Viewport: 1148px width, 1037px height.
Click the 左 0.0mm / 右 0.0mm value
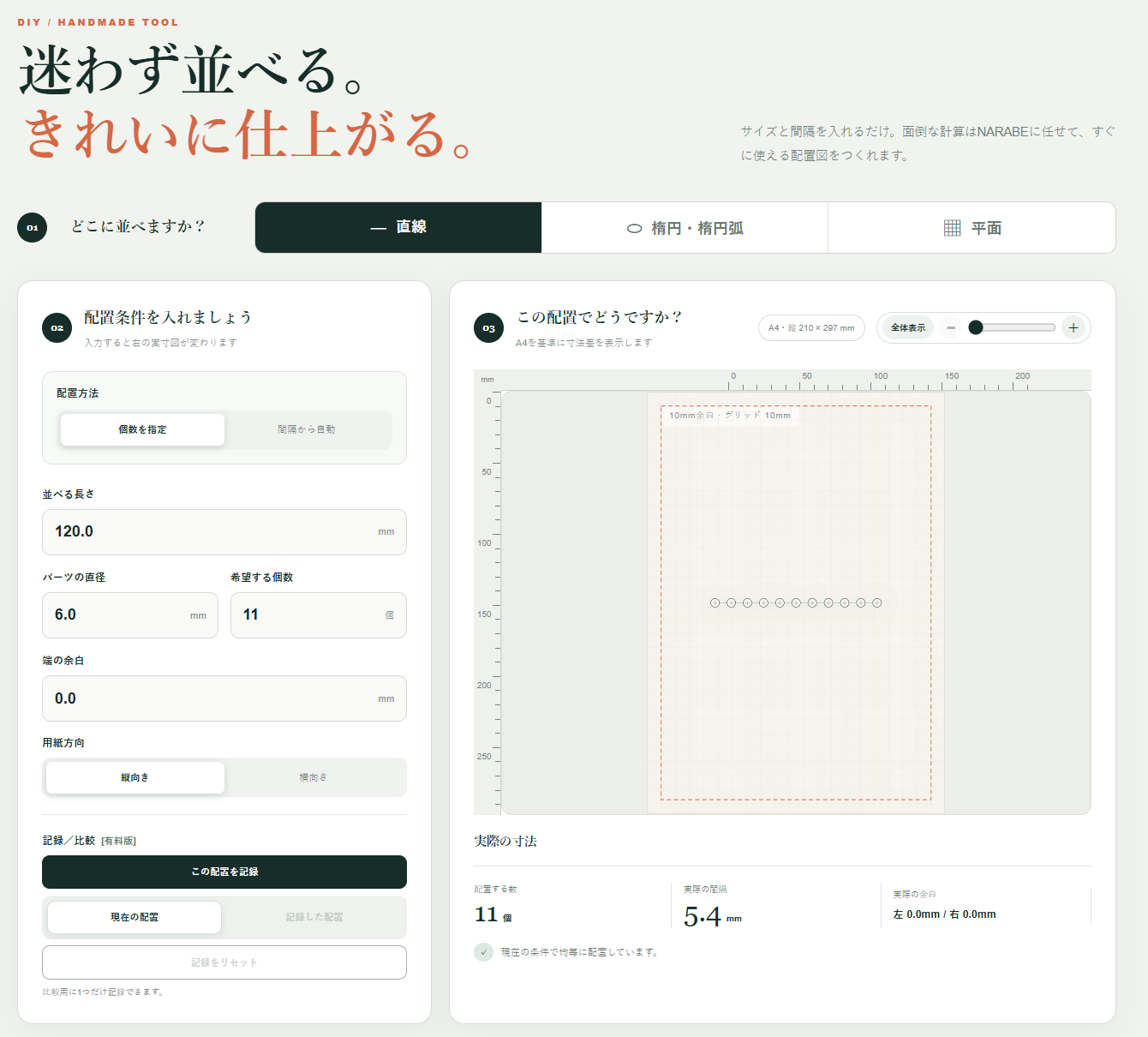point(945,914)
